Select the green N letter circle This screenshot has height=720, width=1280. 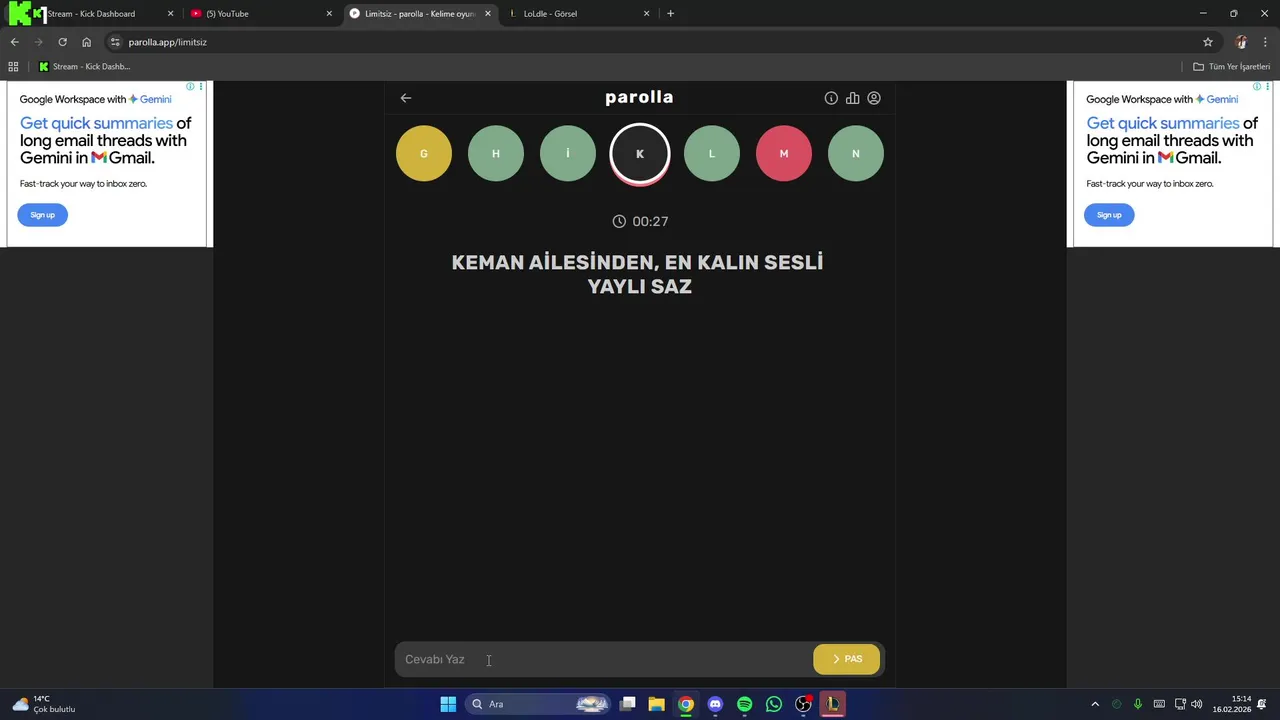pos(856,153)
